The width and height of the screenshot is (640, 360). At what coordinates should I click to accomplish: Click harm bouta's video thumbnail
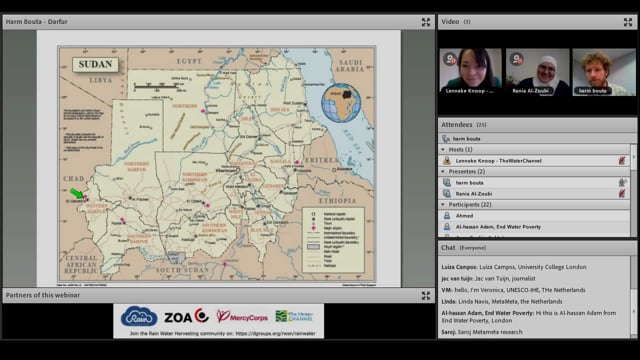[x=604, y=72]
